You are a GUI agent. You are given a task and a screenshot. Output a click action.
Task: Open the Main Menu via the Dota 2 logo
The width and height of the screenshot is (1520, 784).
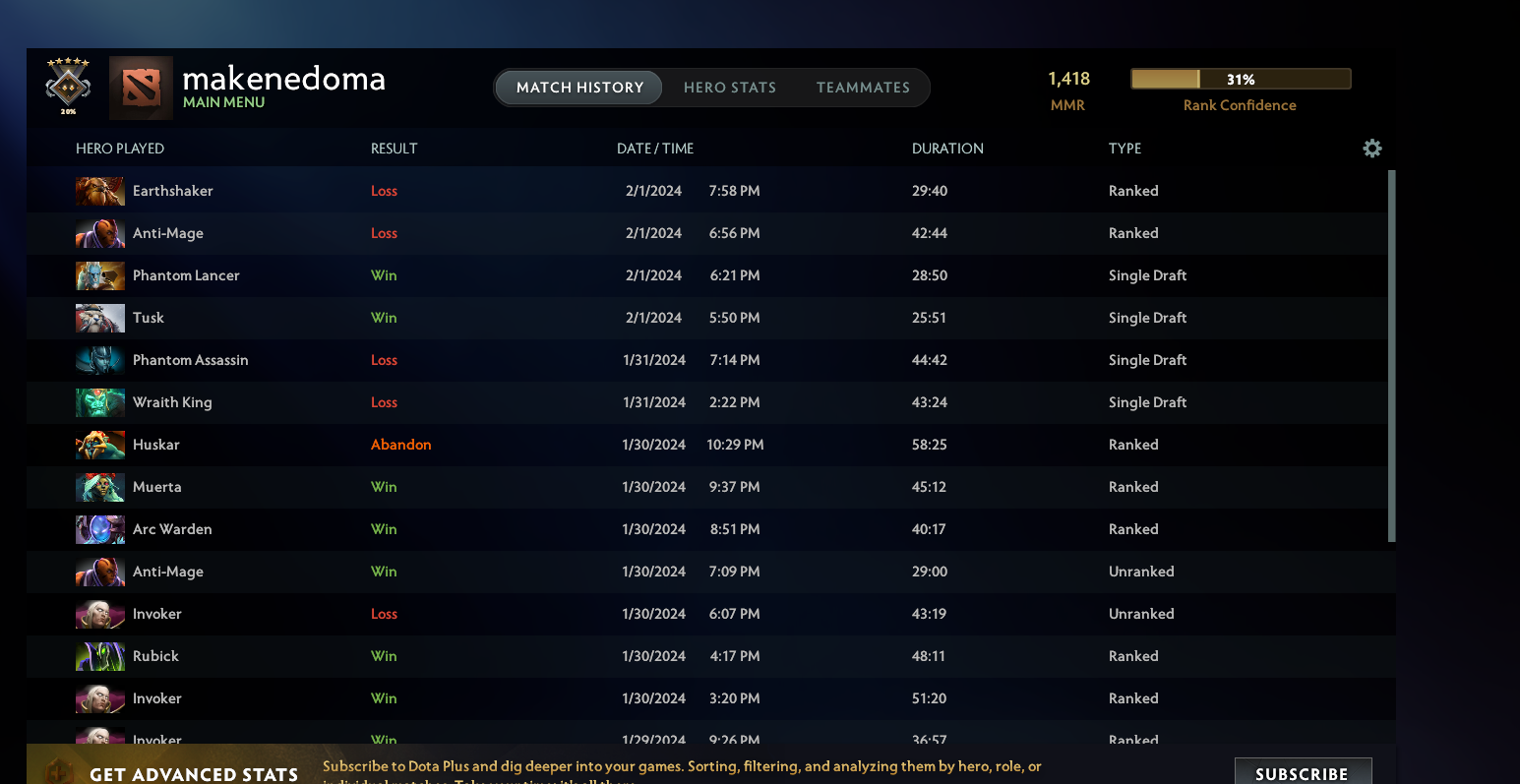141,87
